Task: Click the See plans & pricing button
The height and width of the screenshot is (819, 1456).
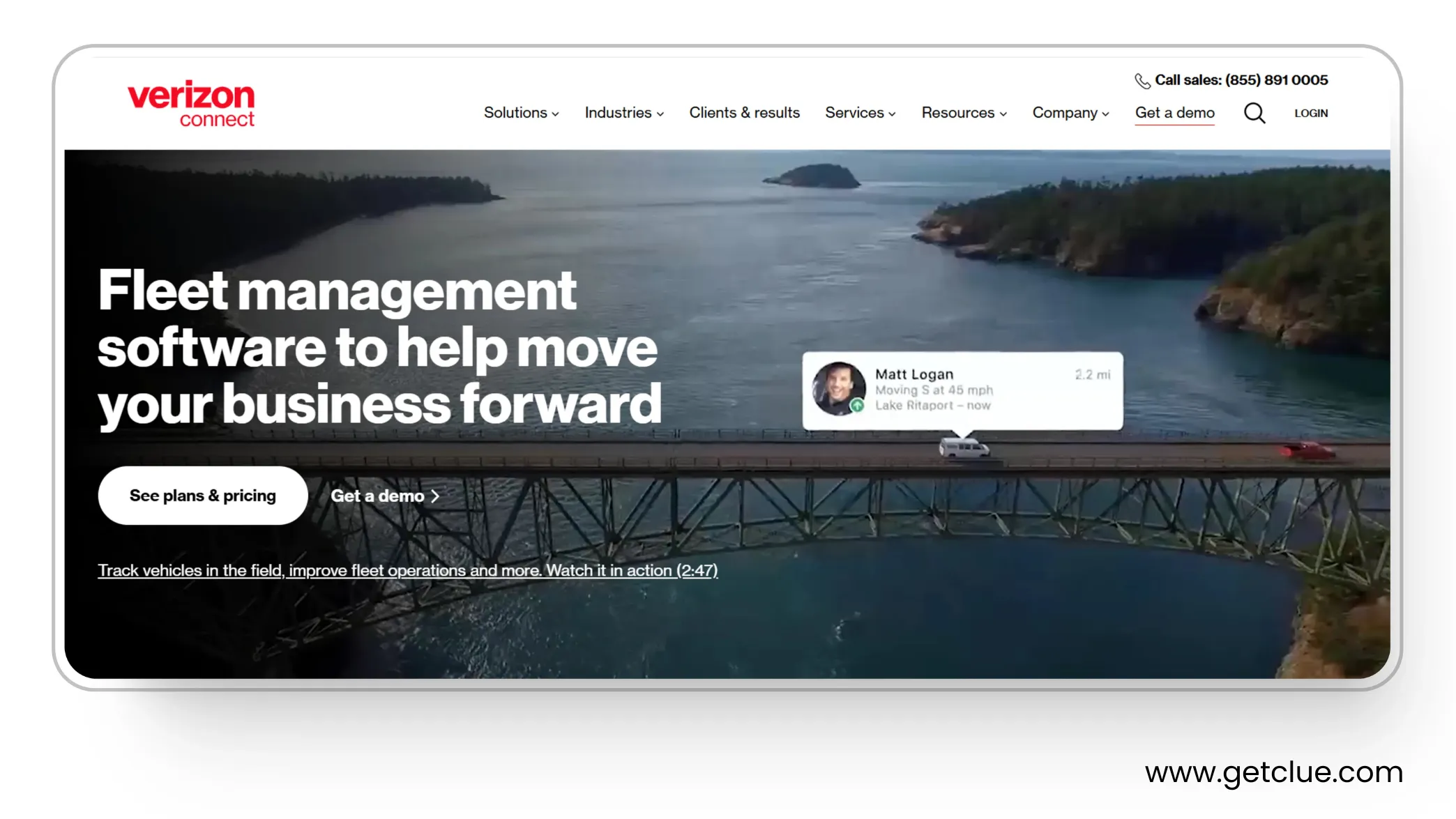Action: click(202, 496)
